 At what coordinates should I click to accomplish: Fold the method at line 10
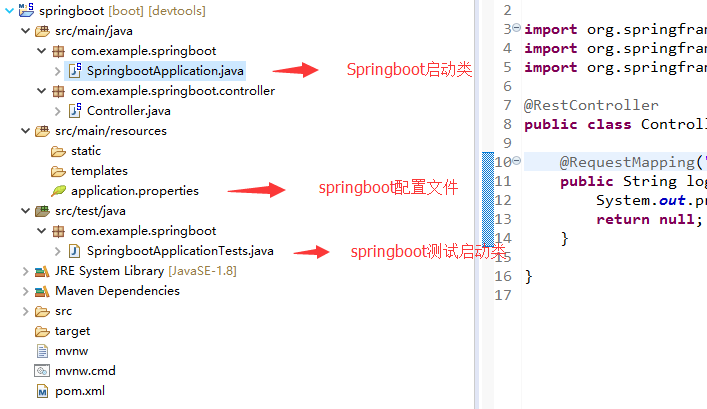point(517,160)
